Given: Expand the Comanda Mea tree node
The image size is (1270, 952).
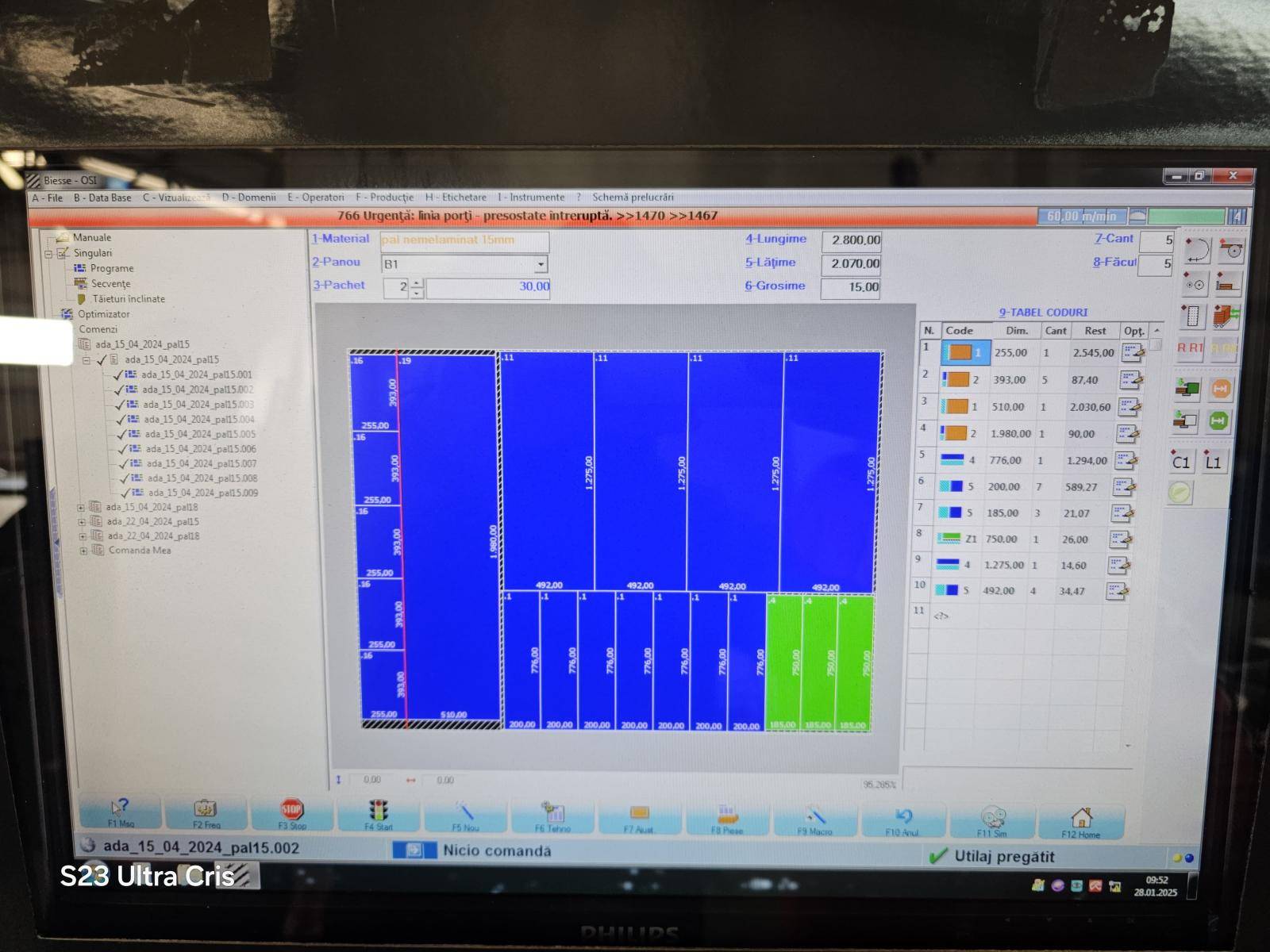Looking at the screenshot, I should (83, 551).
